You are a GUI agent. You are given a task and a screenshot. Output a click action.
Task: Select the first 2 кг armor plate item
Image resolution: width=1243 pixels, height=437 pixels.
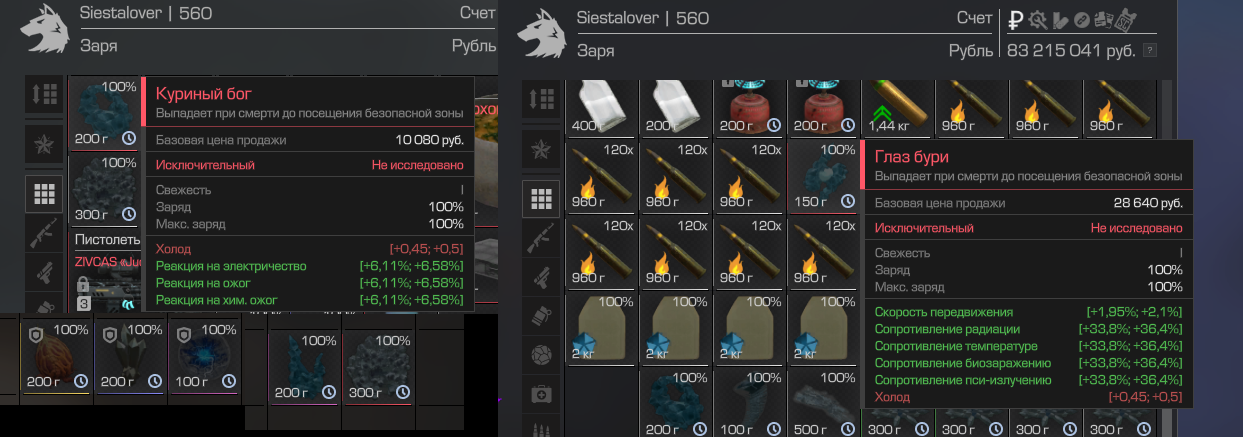point(601,328)
